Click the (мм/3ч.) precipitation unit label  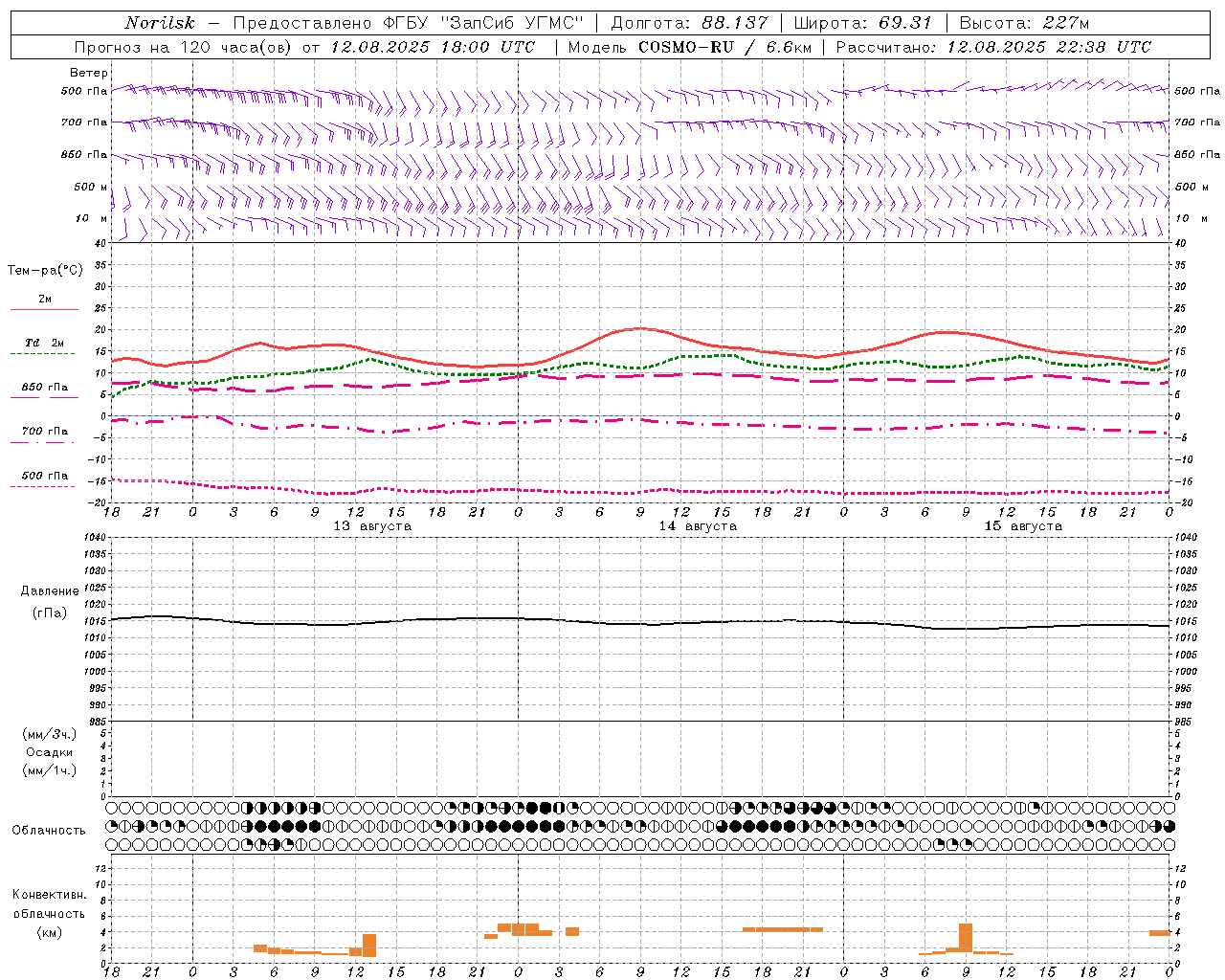(x=49, y=734)
